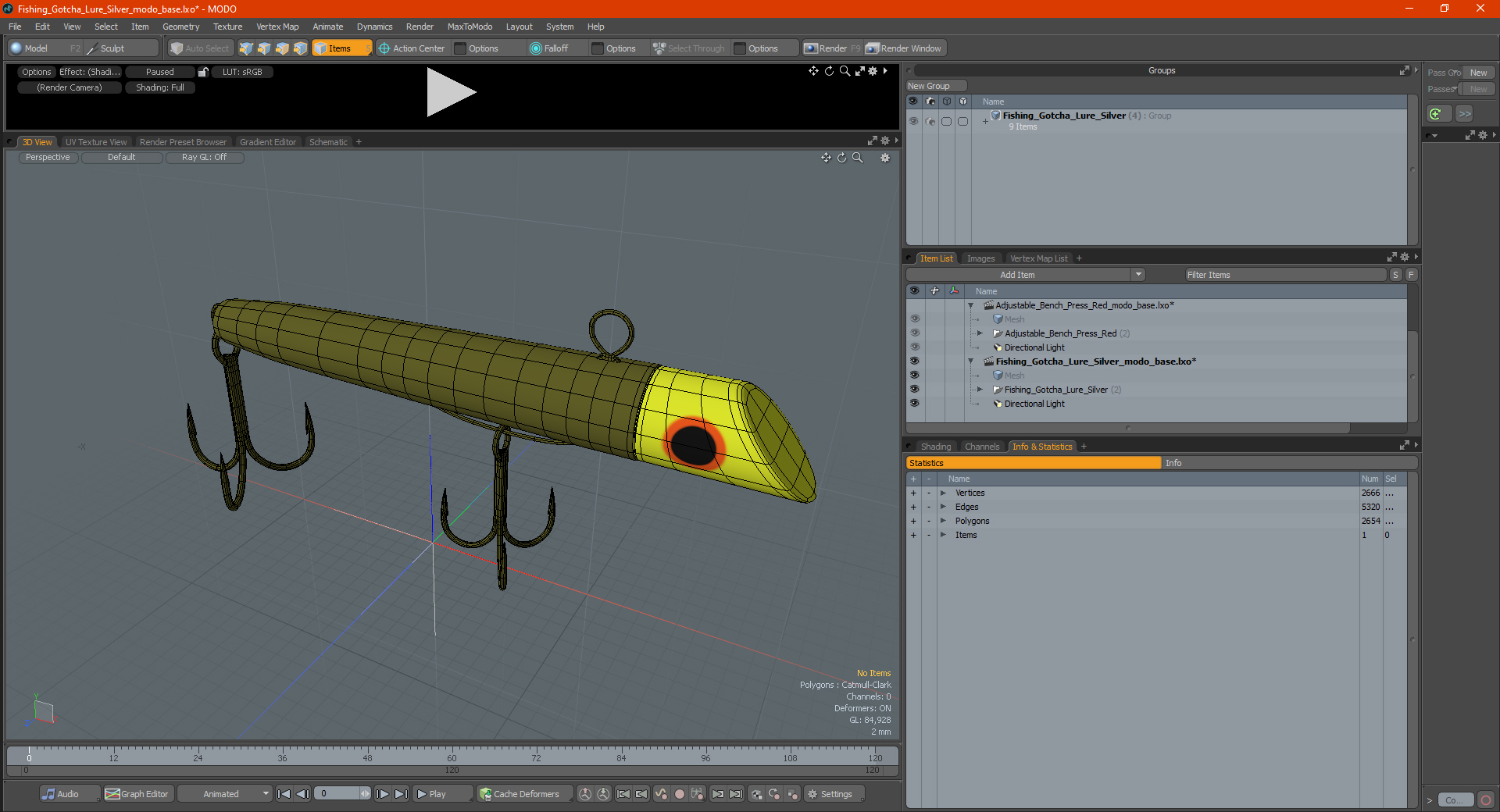This screenshot has width=1500, height=812.
Task: Click the 3D viewport pan icon
Action: coord(826,158)
